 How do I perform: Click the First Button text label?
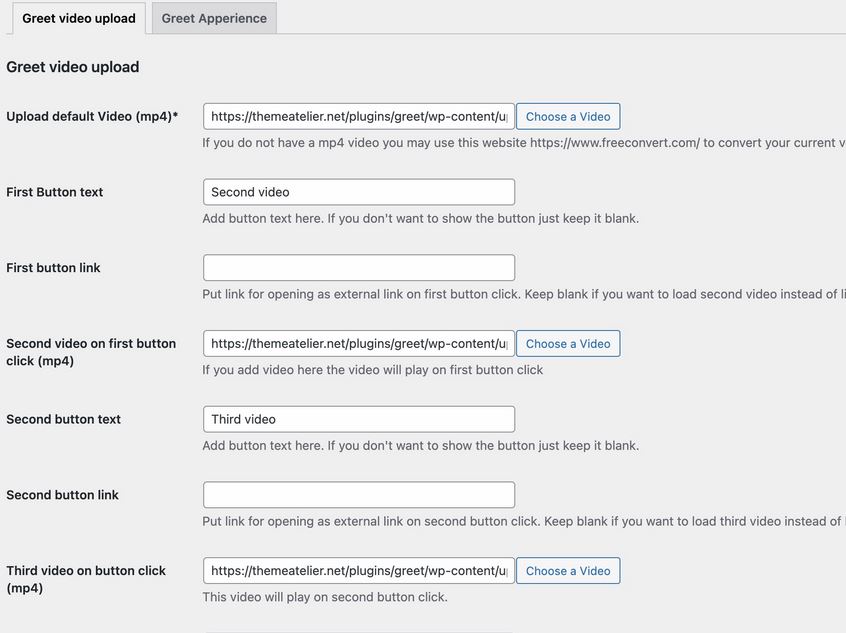(x=54, y=192)
